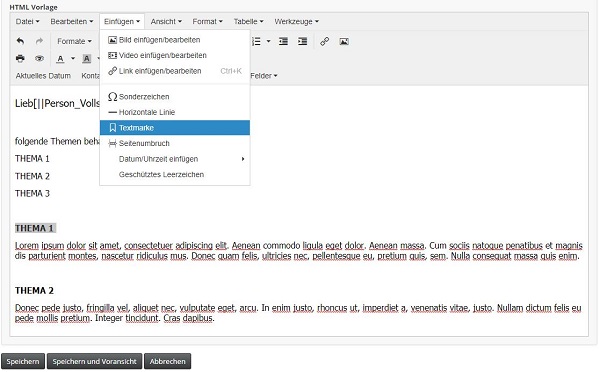Click the Abbrechen button

pos(168,361)
